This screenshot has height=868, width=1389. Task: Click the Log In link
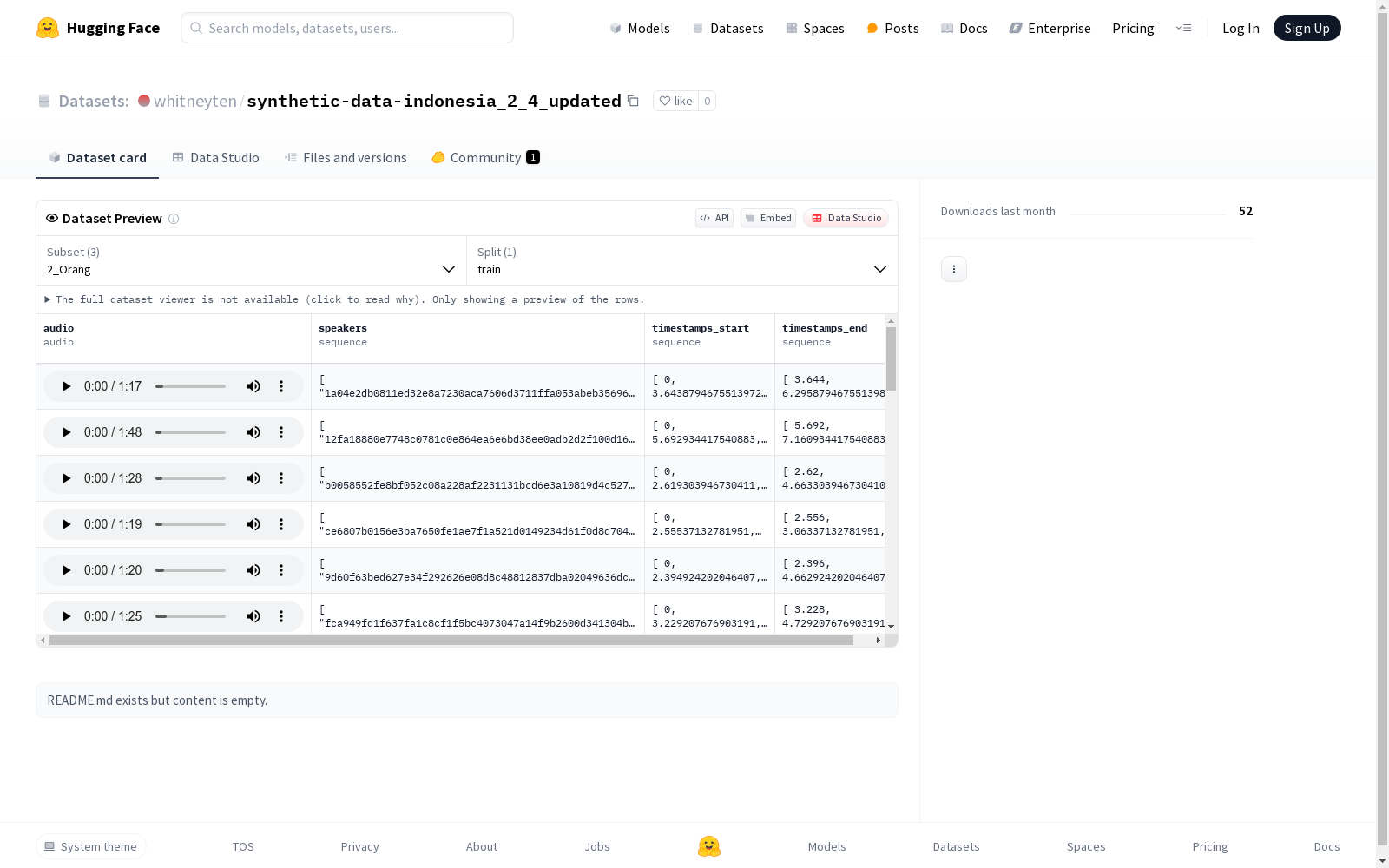(1241, 28)
